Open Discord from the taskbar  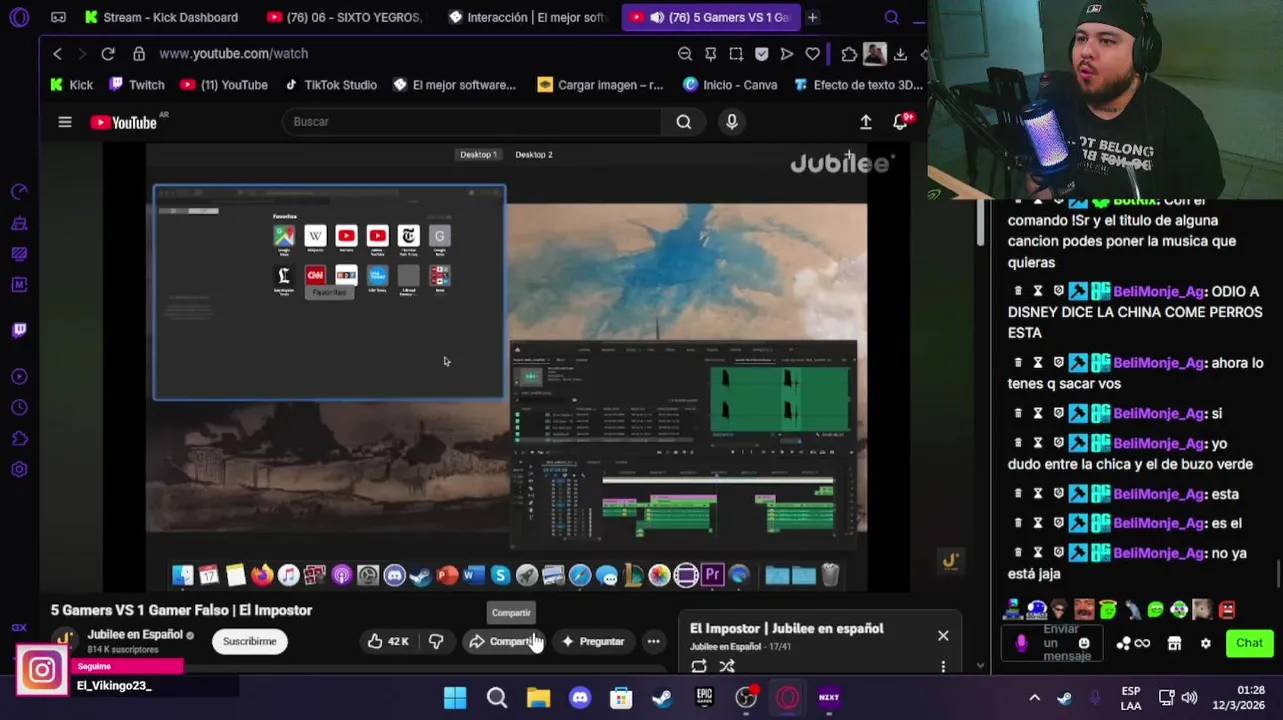pos(580,698)
